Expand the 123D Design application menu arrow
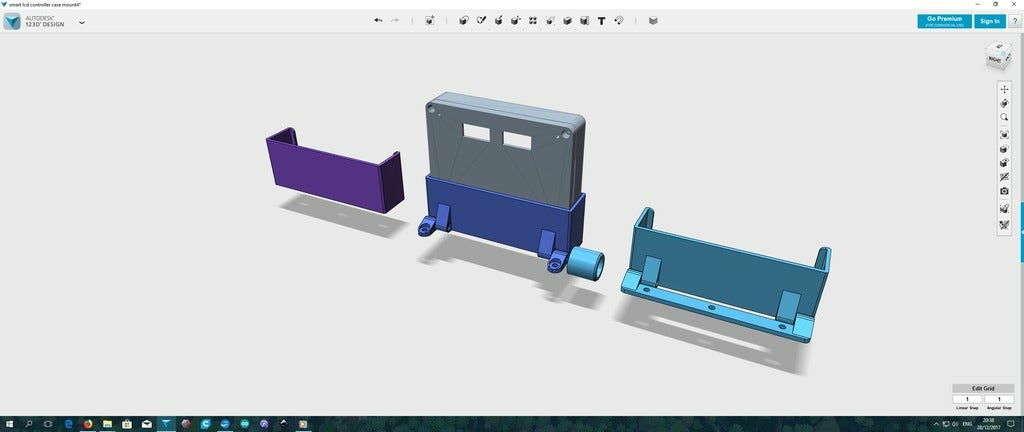1024x432 pixels. point(81,22)
